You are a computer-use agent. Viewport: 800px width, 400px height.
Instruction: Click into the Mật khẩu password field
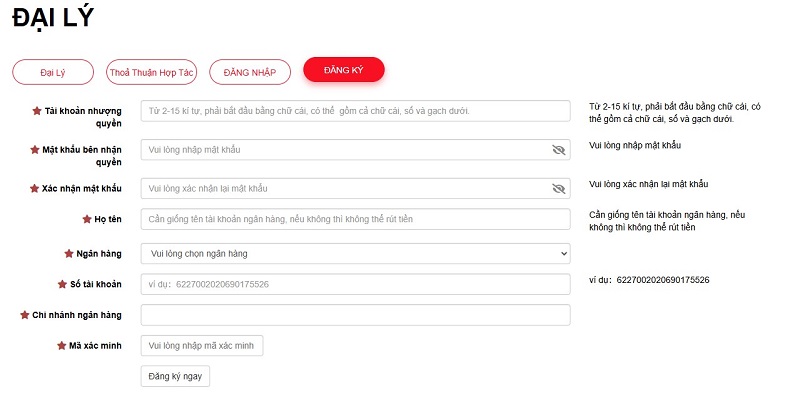[x=355, y=149]
